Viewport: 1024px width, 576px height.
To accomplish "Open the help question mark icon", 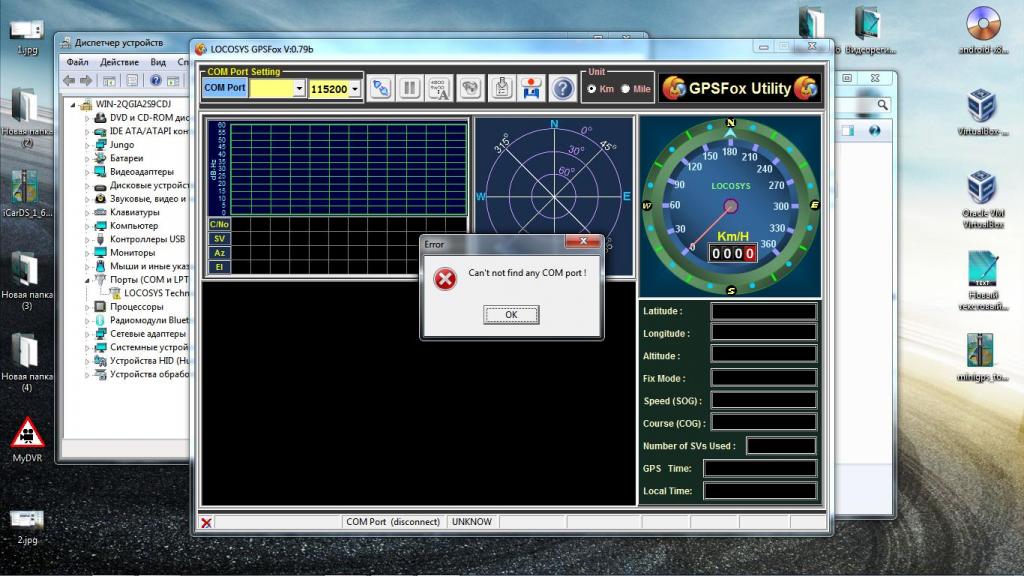I will 563,88.
